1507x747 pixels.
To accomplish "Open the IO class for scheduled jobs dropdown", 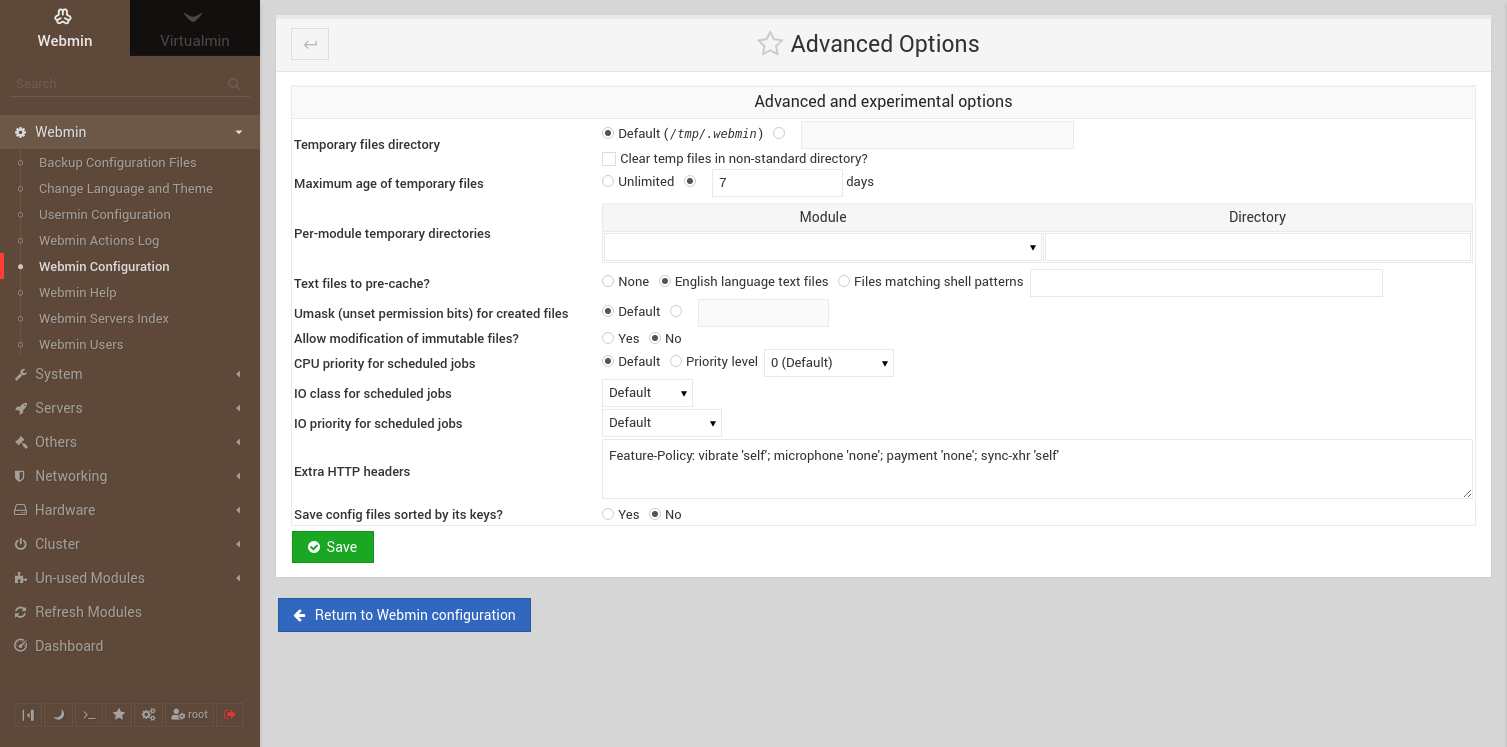I will click(x=646, y=392).
